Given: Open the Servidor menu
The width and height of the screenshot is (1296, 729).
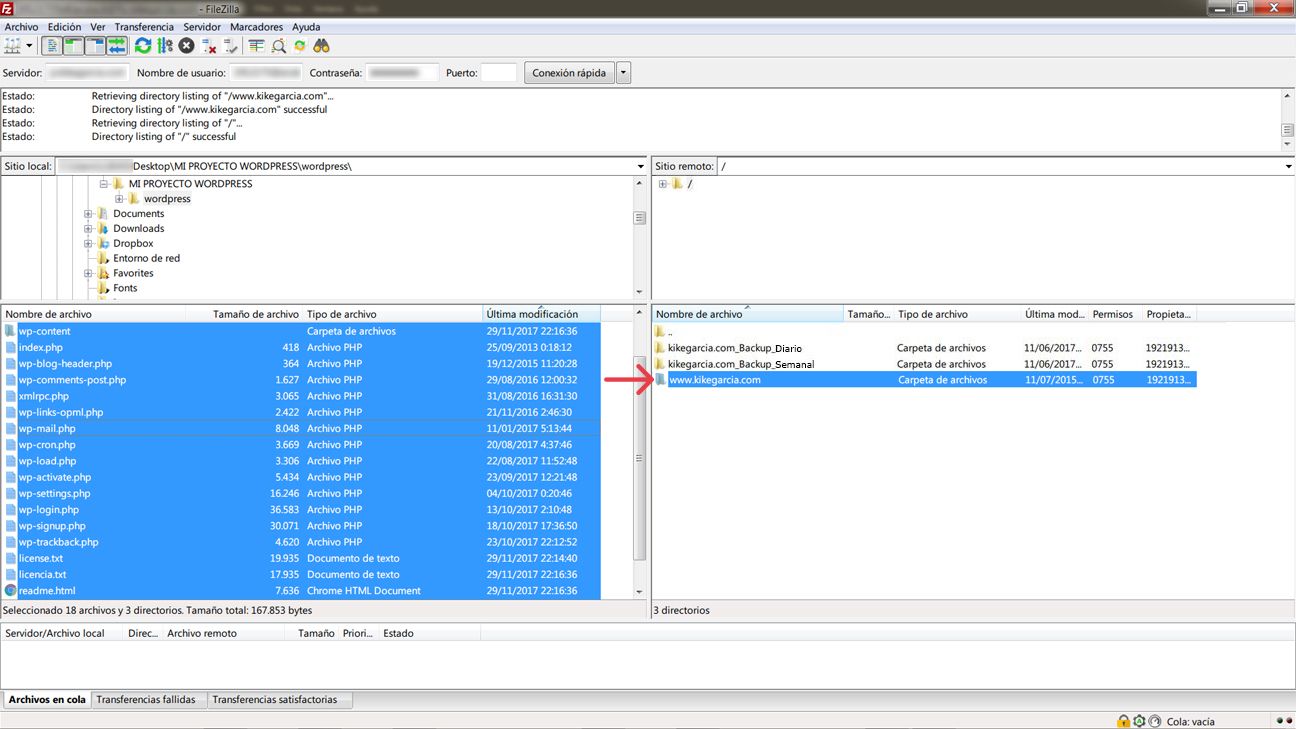Looking at the screenshot, I should tap(202, 27).
